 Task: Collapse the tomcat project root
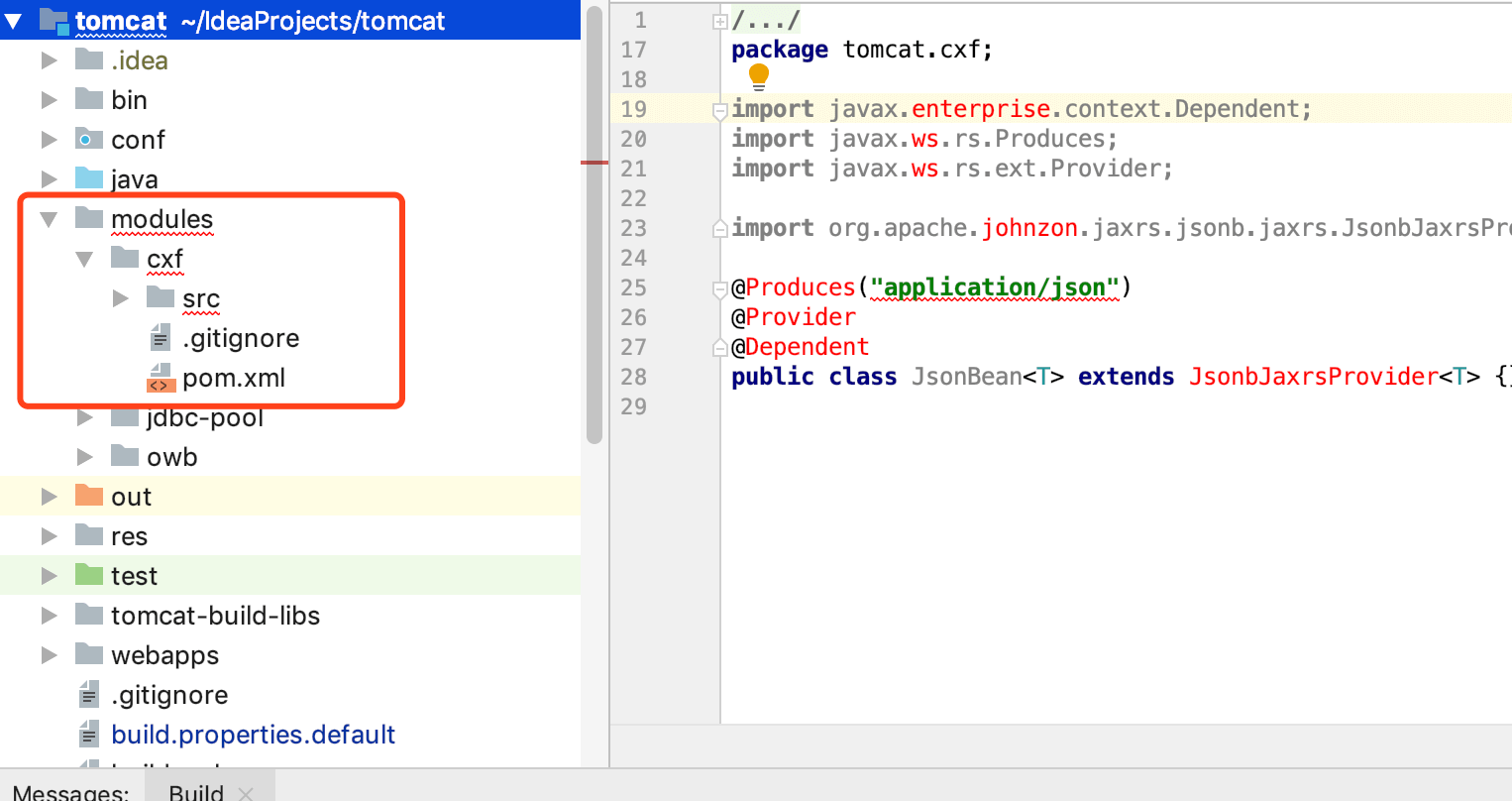pyautogui.click(x=14, y=21)
